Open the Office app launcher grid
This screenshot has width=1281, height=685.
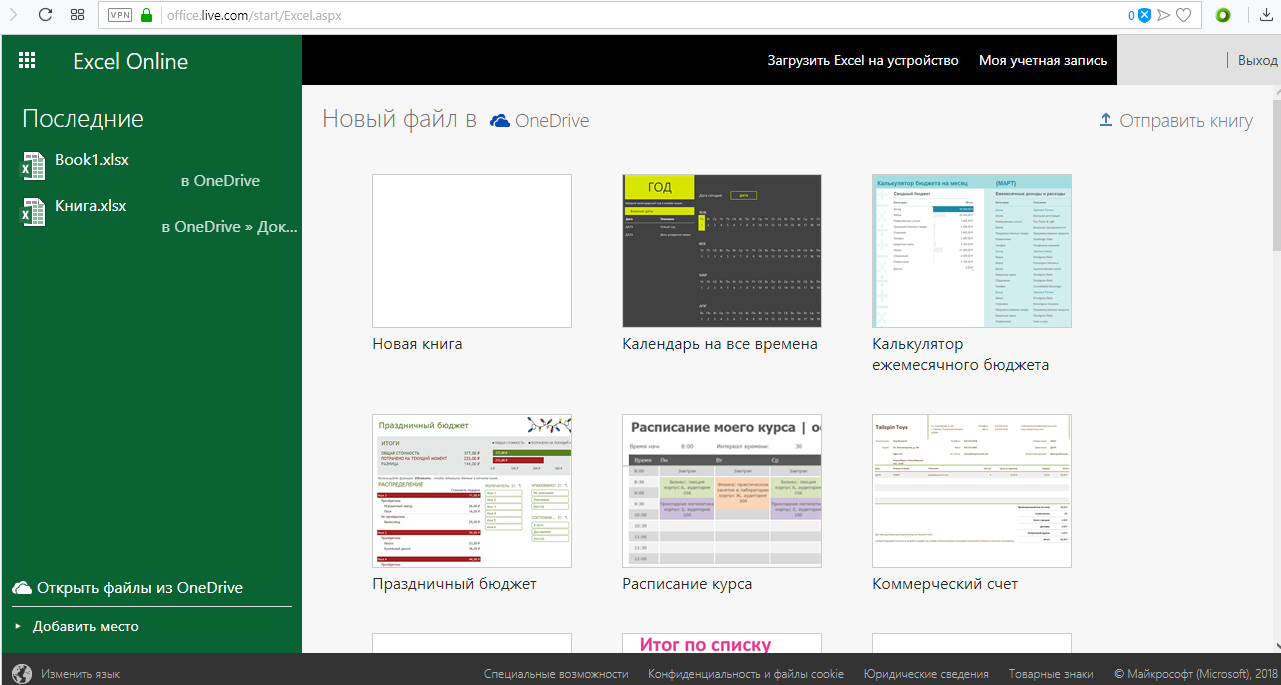27,60
